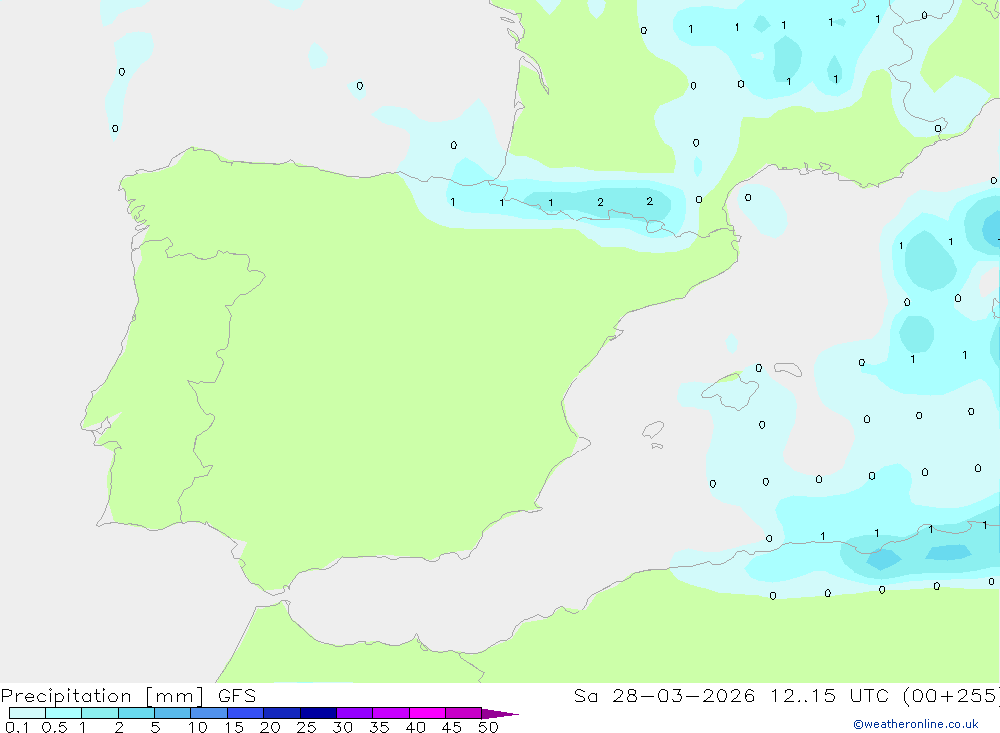The height and width of the screenshot is (733, 1000).
Task: Pick the 15–20 mm legend swatch
Action: click(x=246, y=713)
